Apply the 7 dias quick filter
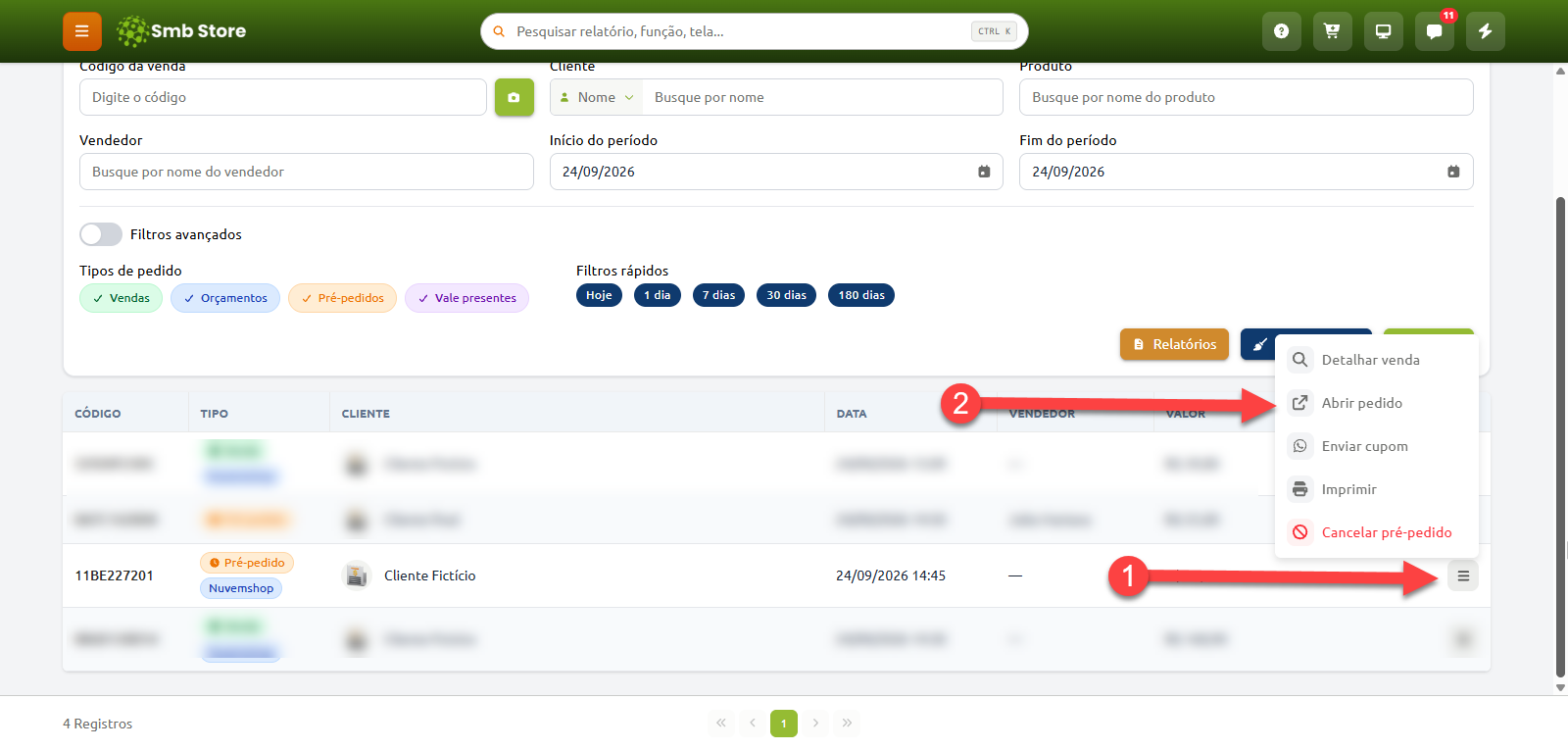Viewport: 1568px width, 750px height. click(718, 295)
